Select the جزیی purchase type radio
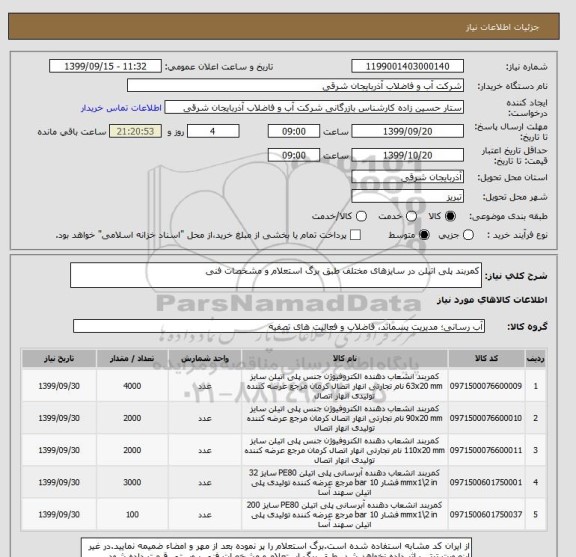The image size is (576, 557). [468, 235]
